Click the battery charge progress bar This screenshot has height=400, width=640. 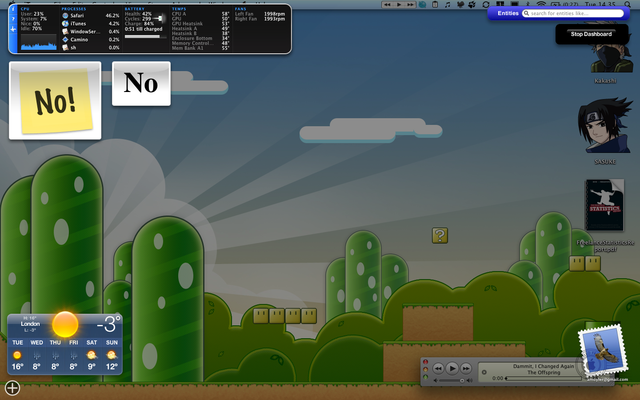click(146, 37)
